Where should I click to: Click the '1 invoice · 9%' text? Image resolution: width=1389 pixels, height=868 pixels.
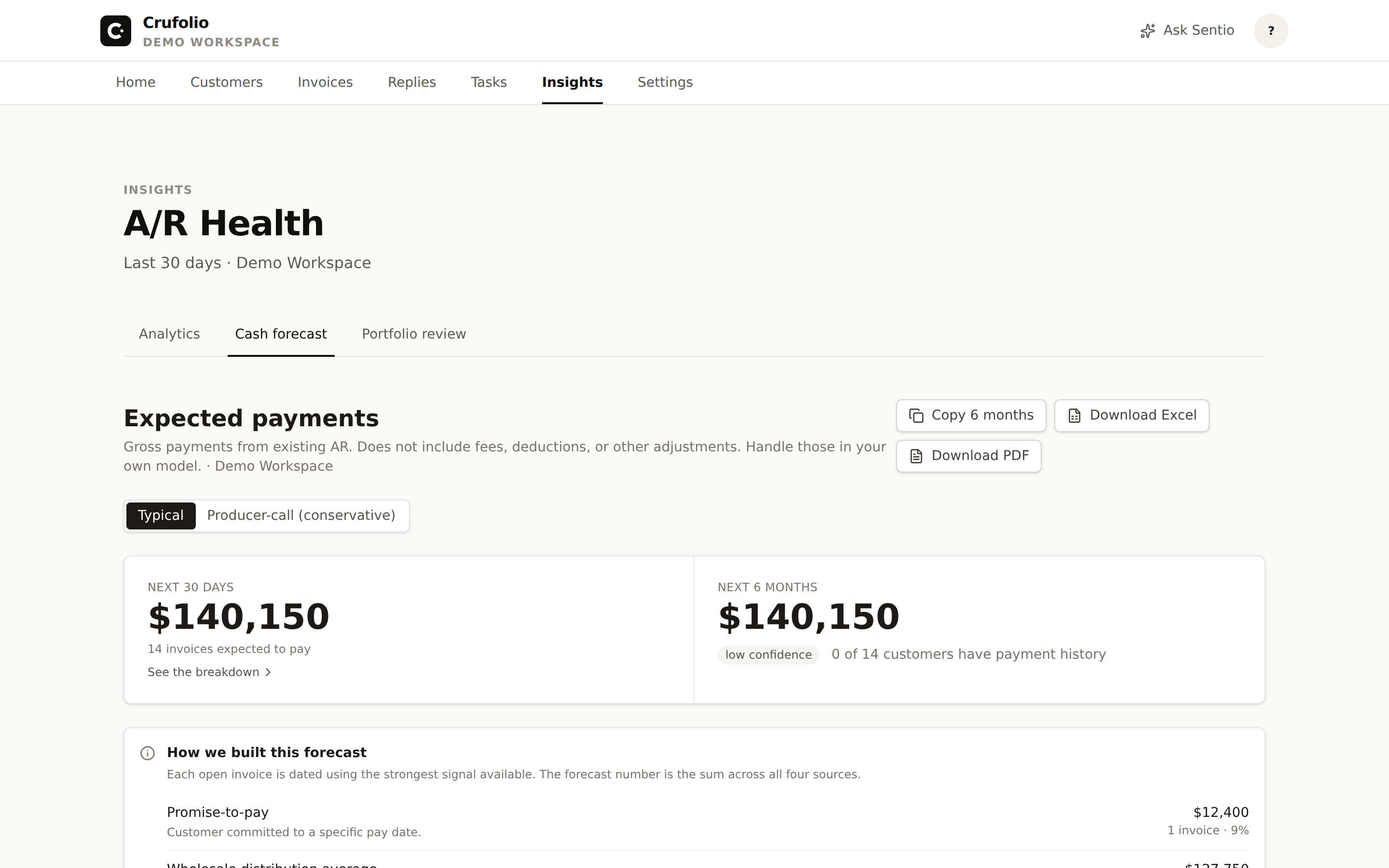coord(1208,831)
